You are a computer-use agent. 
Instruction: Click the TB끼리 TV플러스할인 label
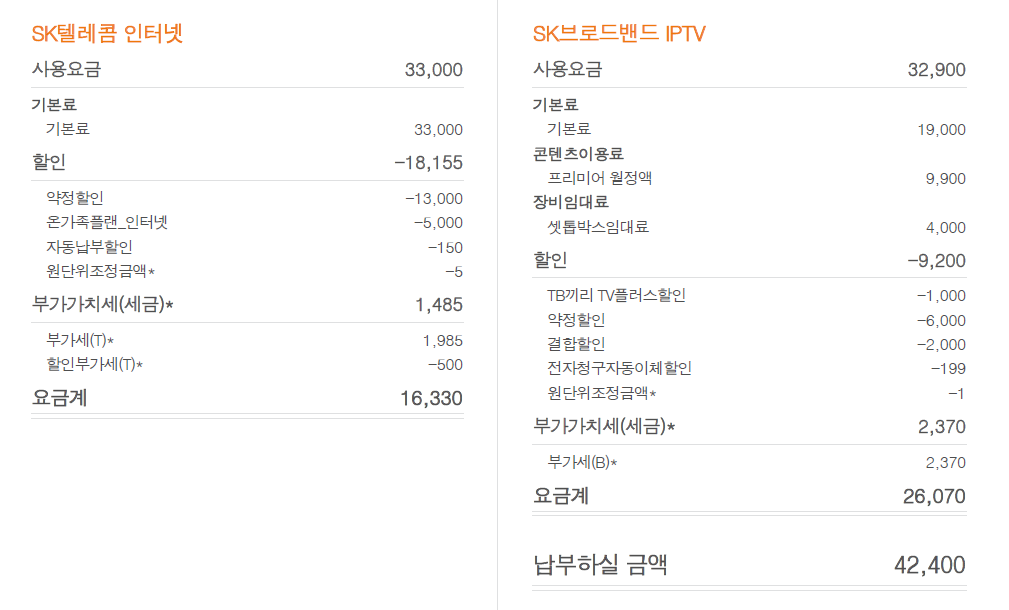tap(616, 295)
